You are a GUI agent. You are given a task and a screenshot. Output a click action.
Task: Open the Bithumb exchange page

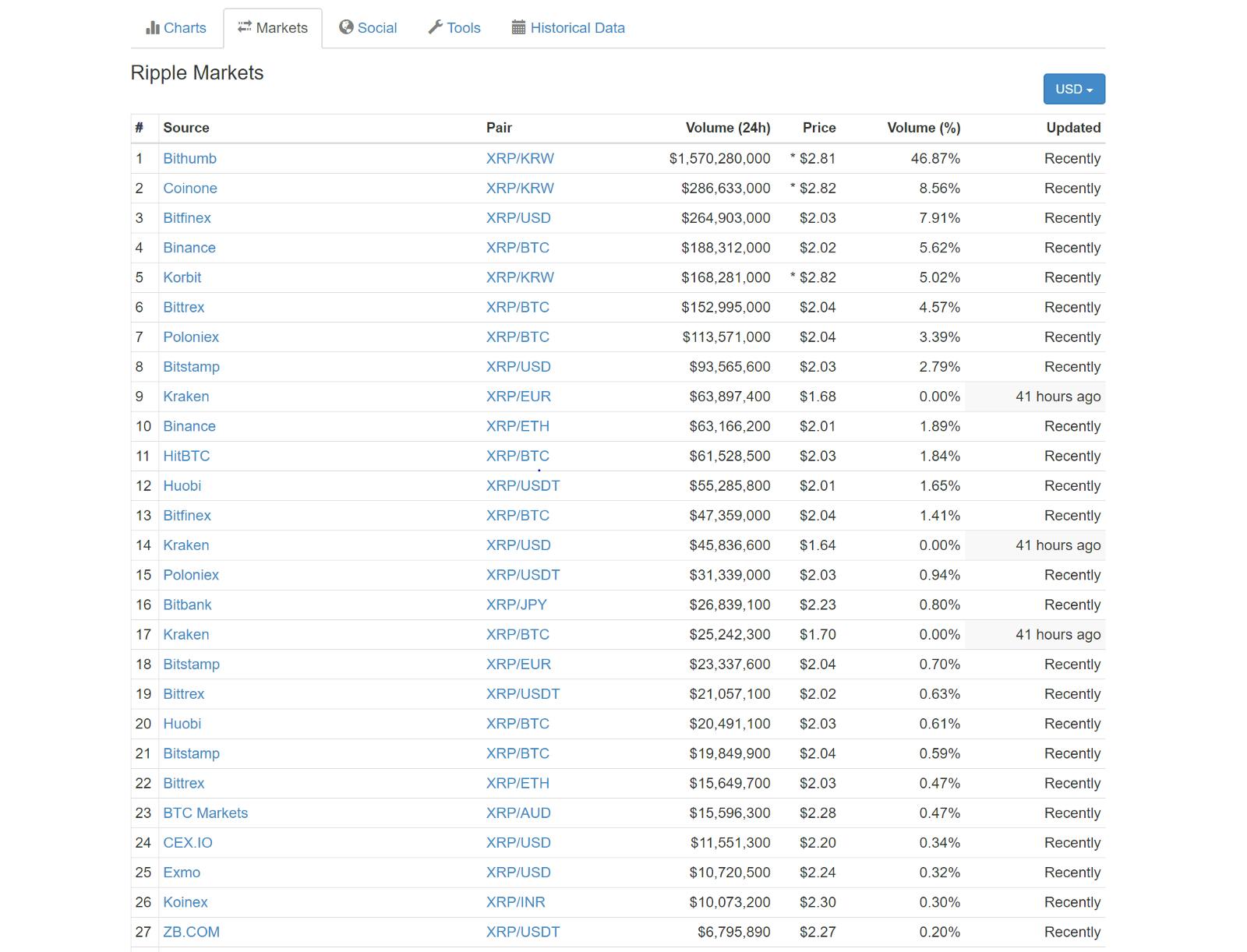tap(189, 158)
